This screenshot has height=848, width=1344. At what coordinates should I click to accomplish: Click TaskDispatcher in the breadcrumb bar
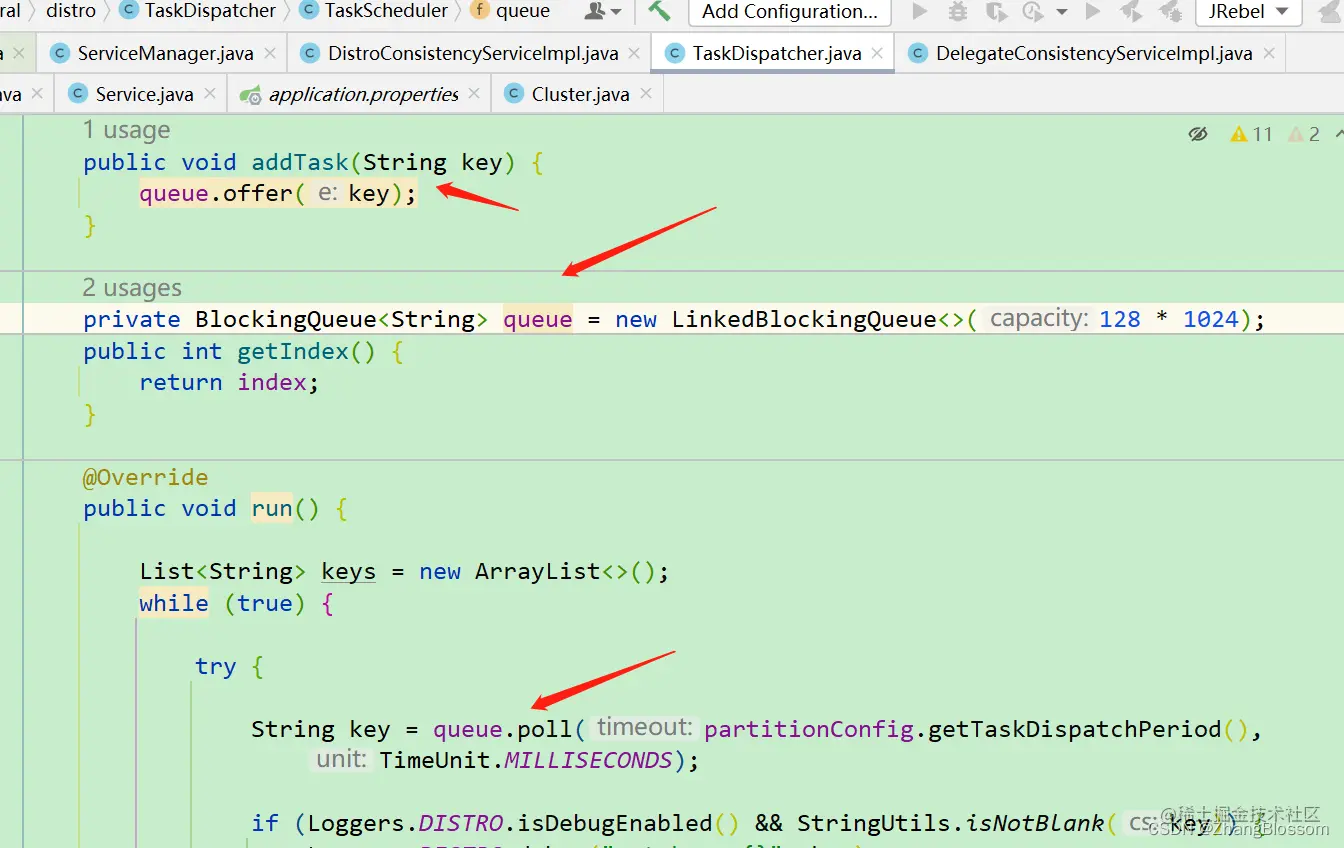click(x=210, y=11)
